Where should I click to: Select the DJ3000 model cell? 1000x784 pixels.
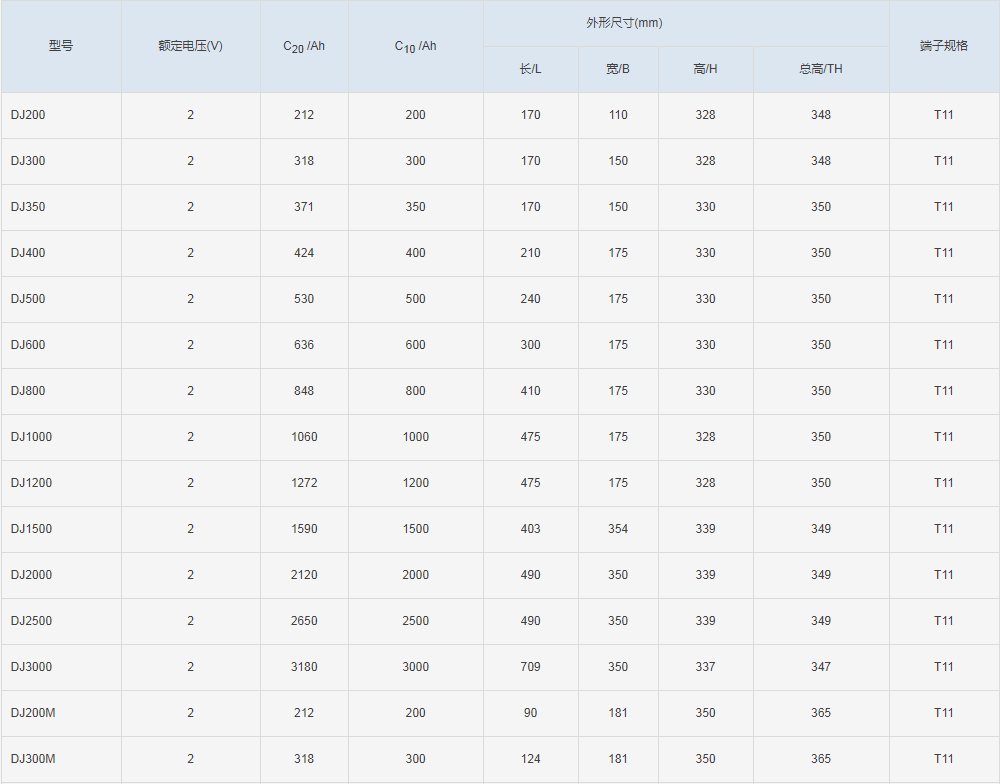click(31, 667)
